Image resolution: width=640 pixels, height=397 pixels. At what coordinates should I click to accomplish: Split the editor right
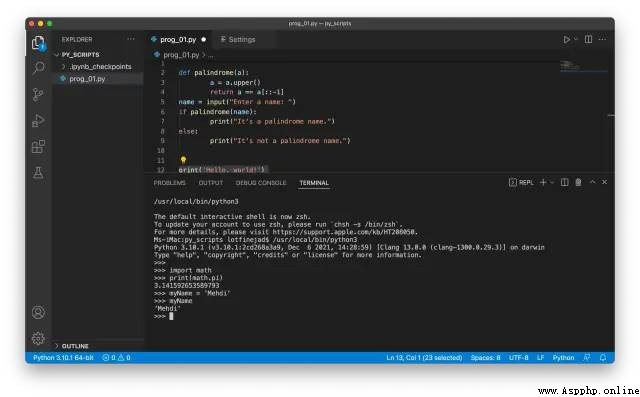pos(588,40)
